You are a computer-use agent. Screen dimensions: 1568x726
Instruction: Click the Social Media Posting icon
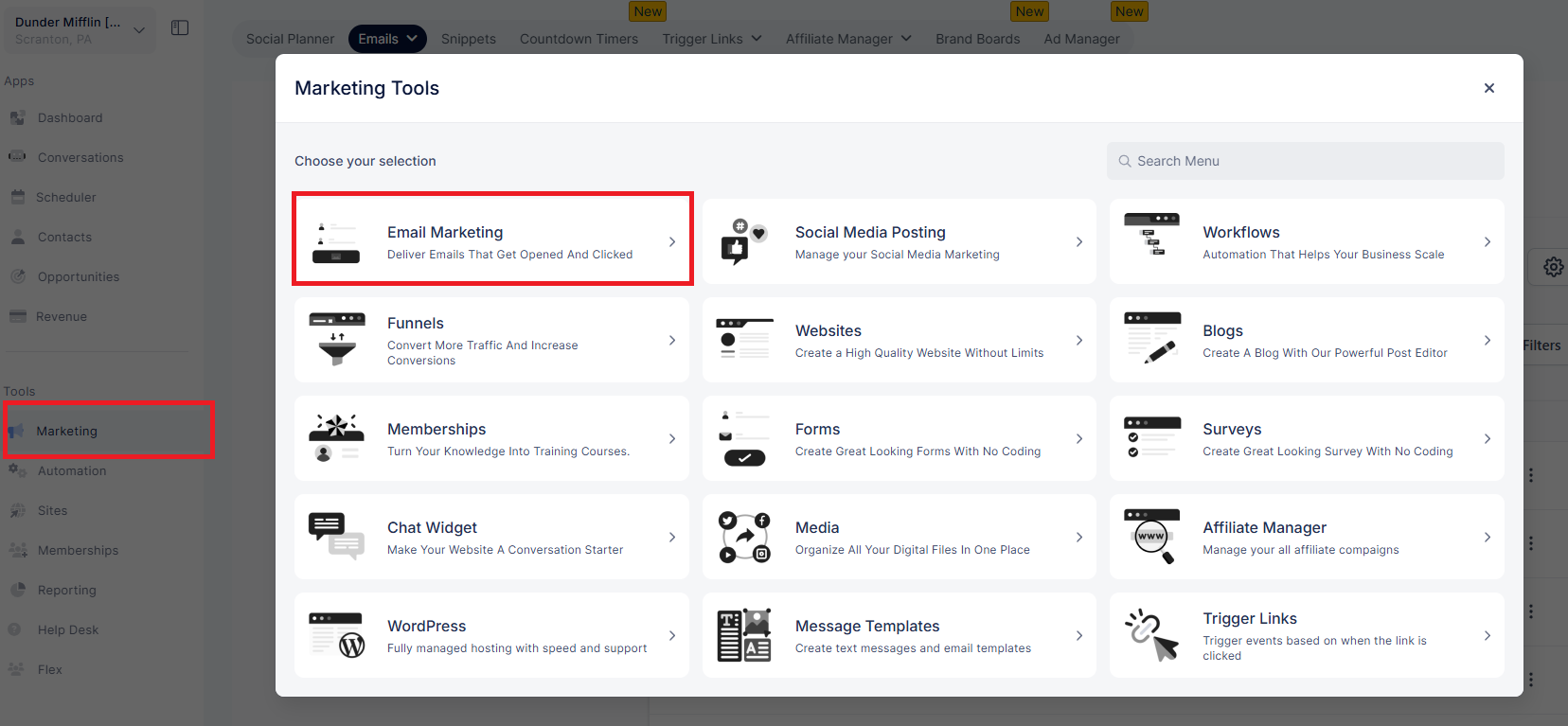pyautogui.click(x=744, y=241)
